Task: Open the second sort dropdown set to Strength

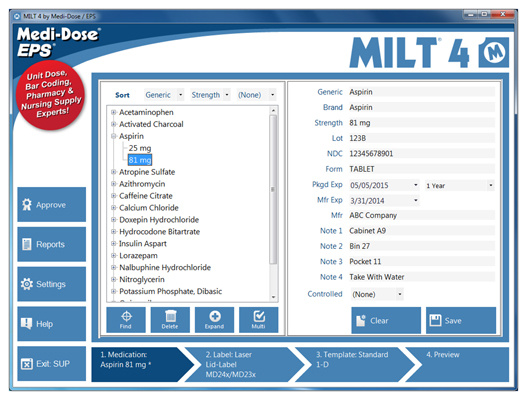Action: pyautogui.click(x=210, y=95)
